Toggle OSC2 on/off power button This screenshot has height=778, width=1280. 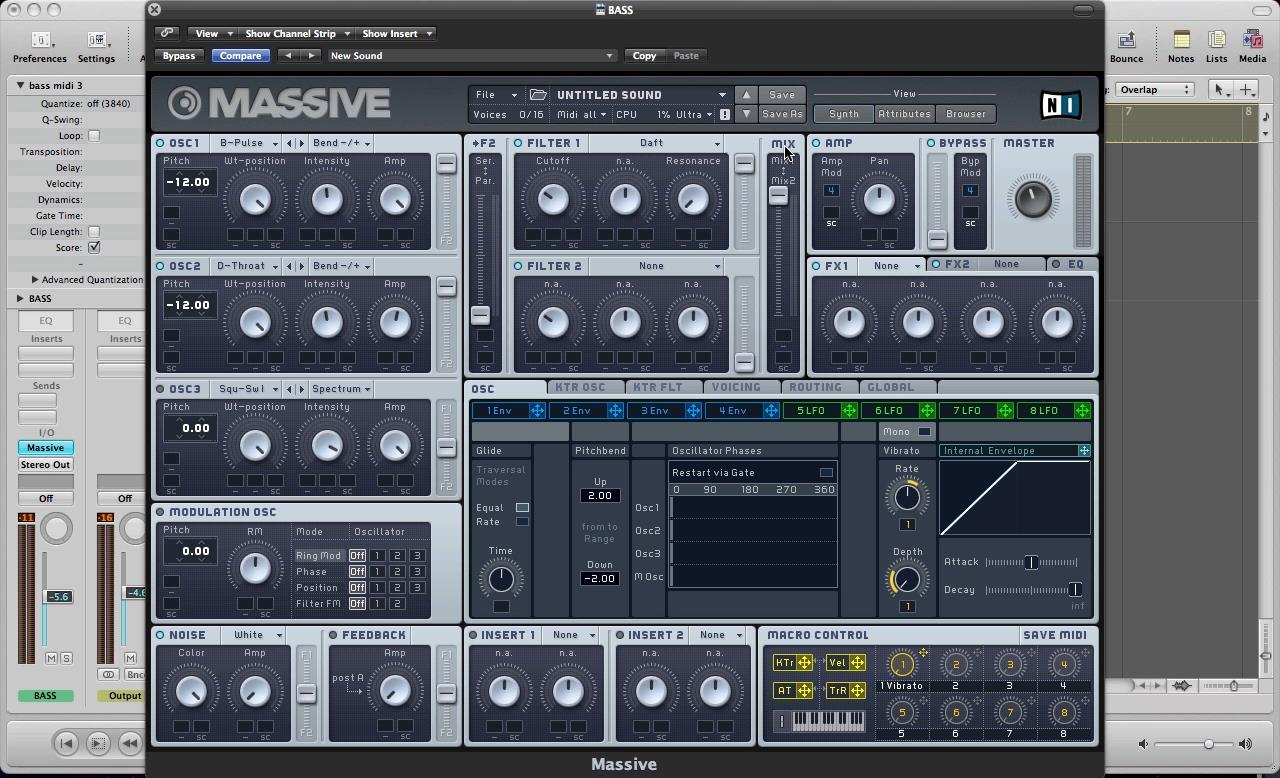point(160,266)
